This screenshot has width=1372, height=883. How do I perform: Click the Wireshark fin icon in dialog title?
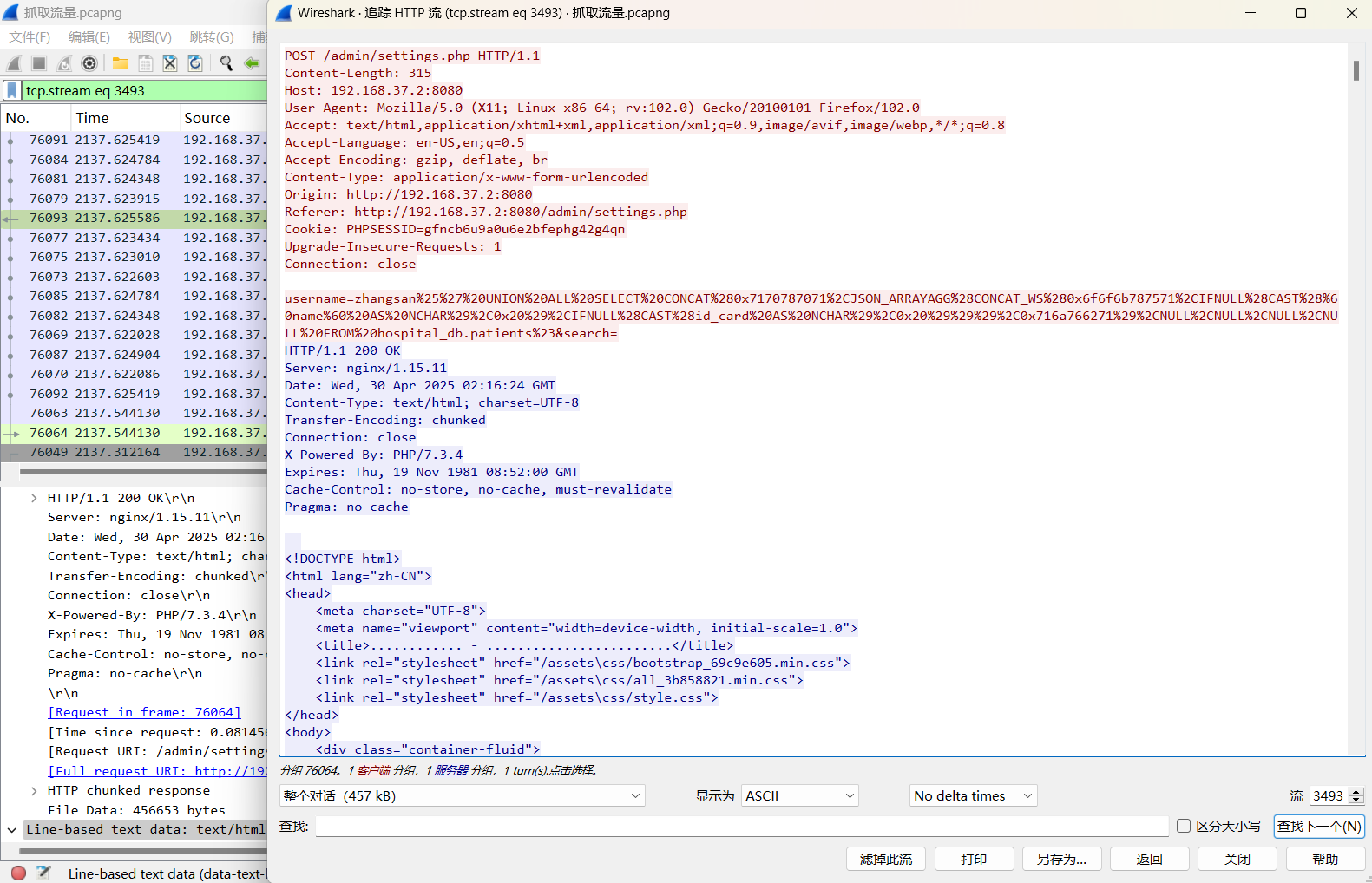coord(284,13)
